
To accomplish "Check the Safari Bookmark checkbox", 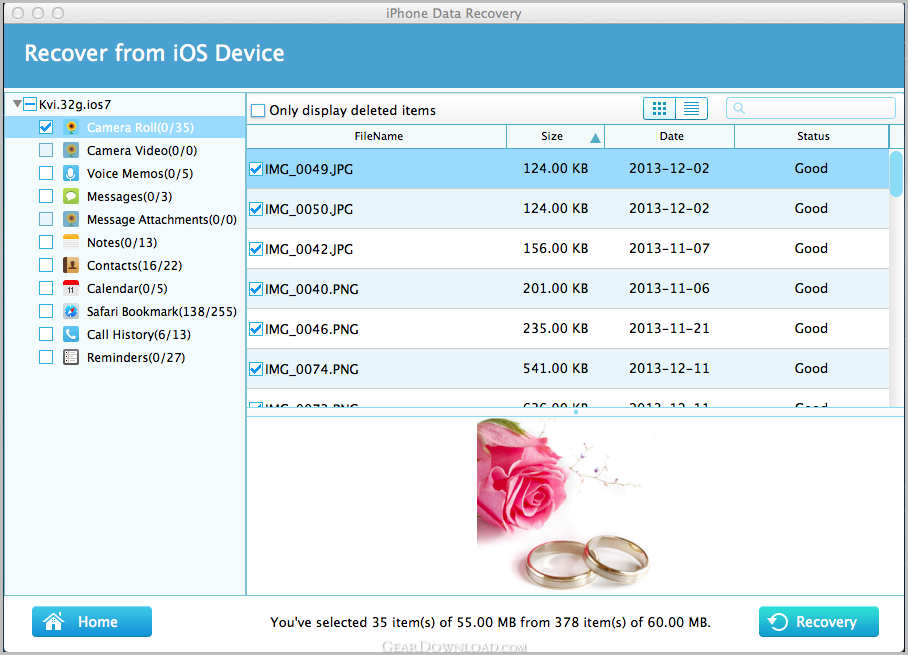I will 46,311.
